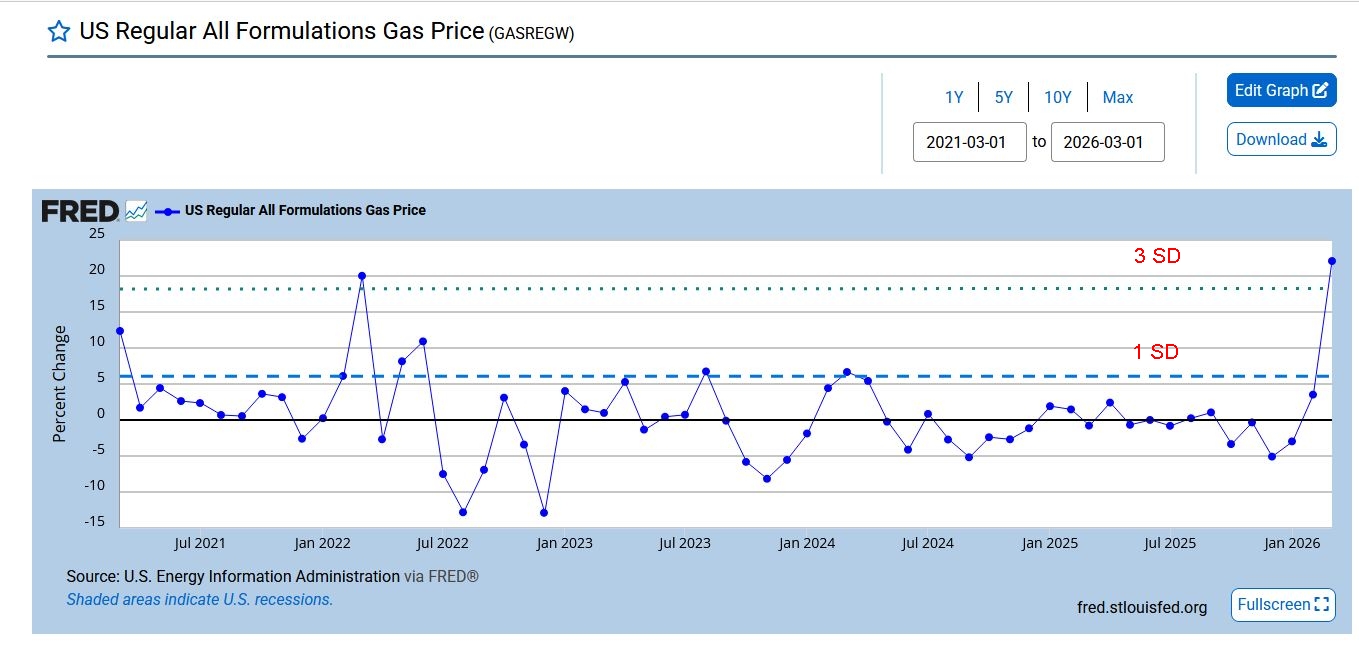Click the blue series legend marker
The height and width of the screenshot is (646, 1359).
pos(167,211)
